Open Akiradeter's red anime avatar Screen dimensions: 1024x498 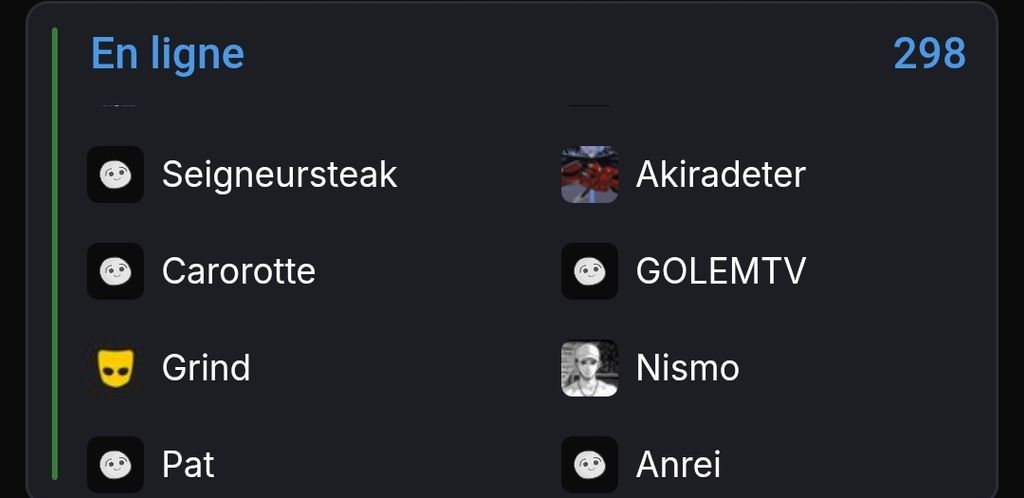(x=589, y=175)
